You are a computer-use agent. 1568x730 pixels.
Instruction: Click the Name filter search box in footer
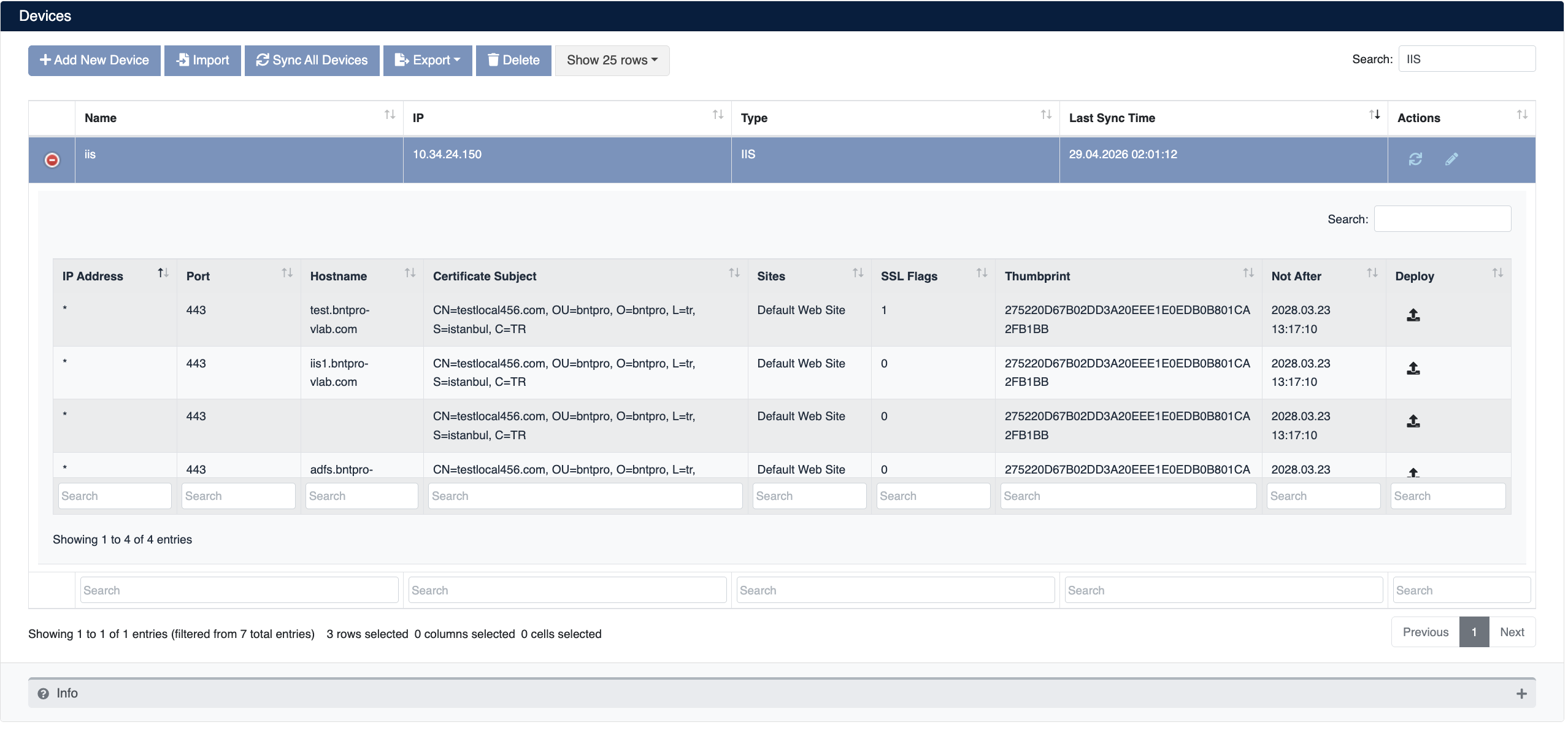[239, 590]
